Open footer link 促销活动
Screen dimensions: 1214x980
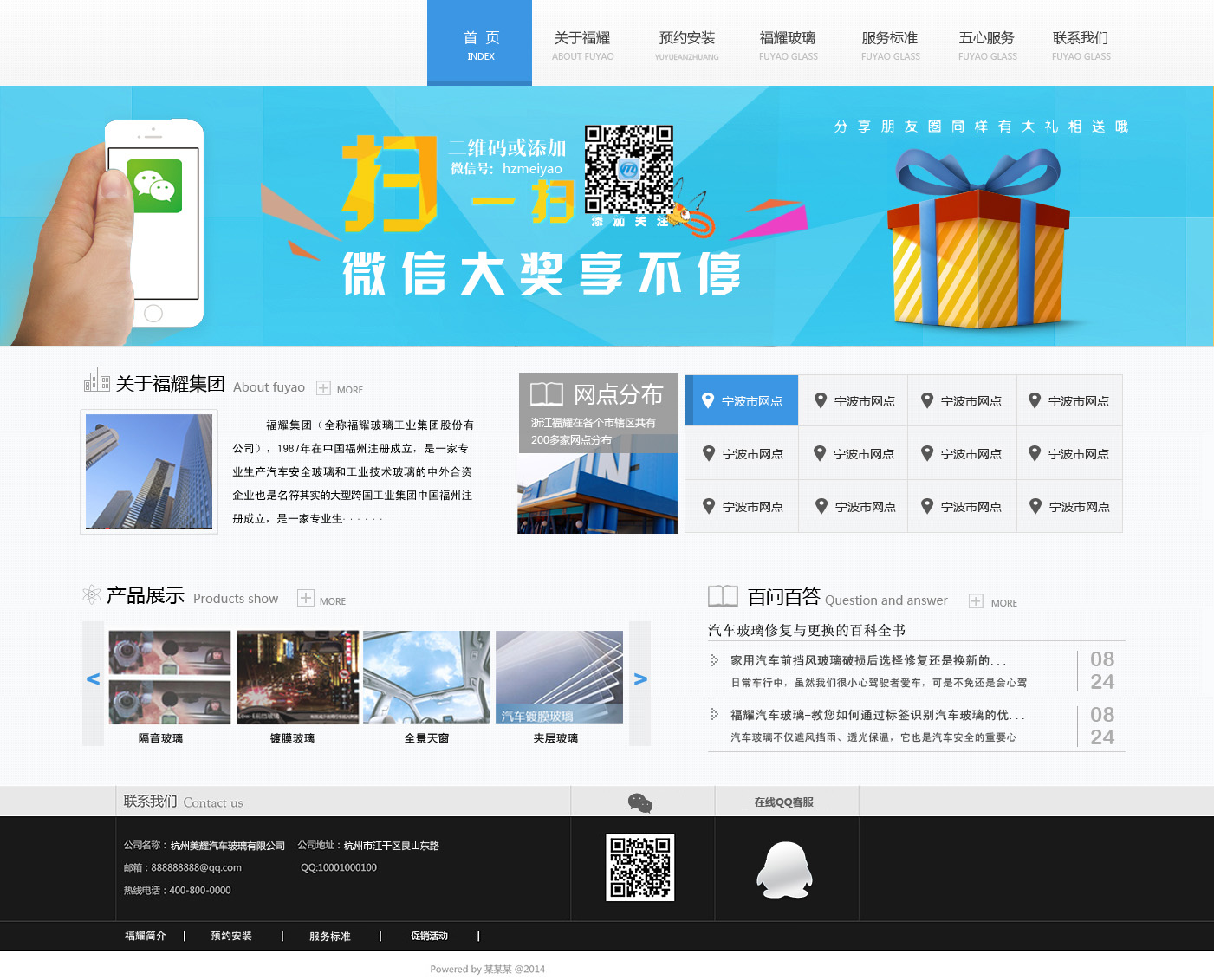pos(429,936)
